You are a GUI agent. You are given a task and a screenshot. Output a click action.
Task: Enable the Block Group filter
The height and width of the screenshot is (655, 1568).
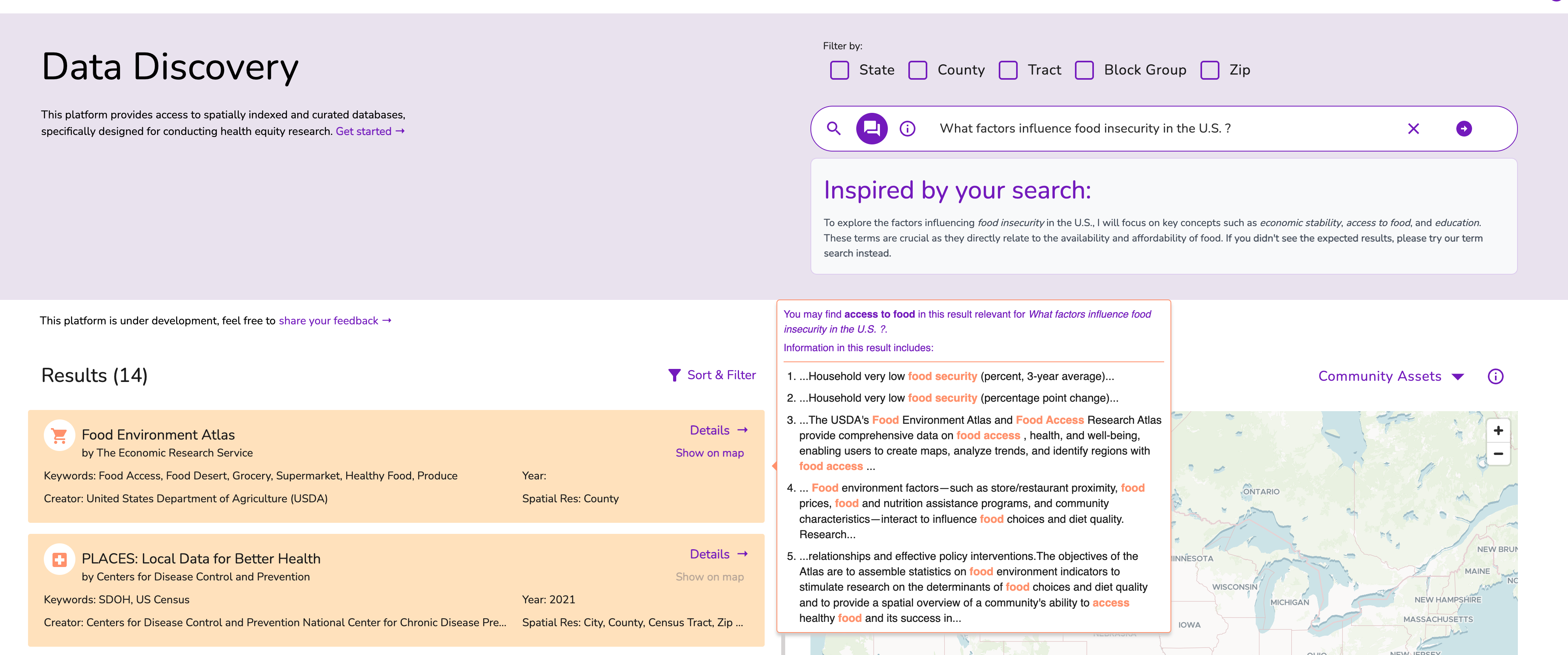1085,70
